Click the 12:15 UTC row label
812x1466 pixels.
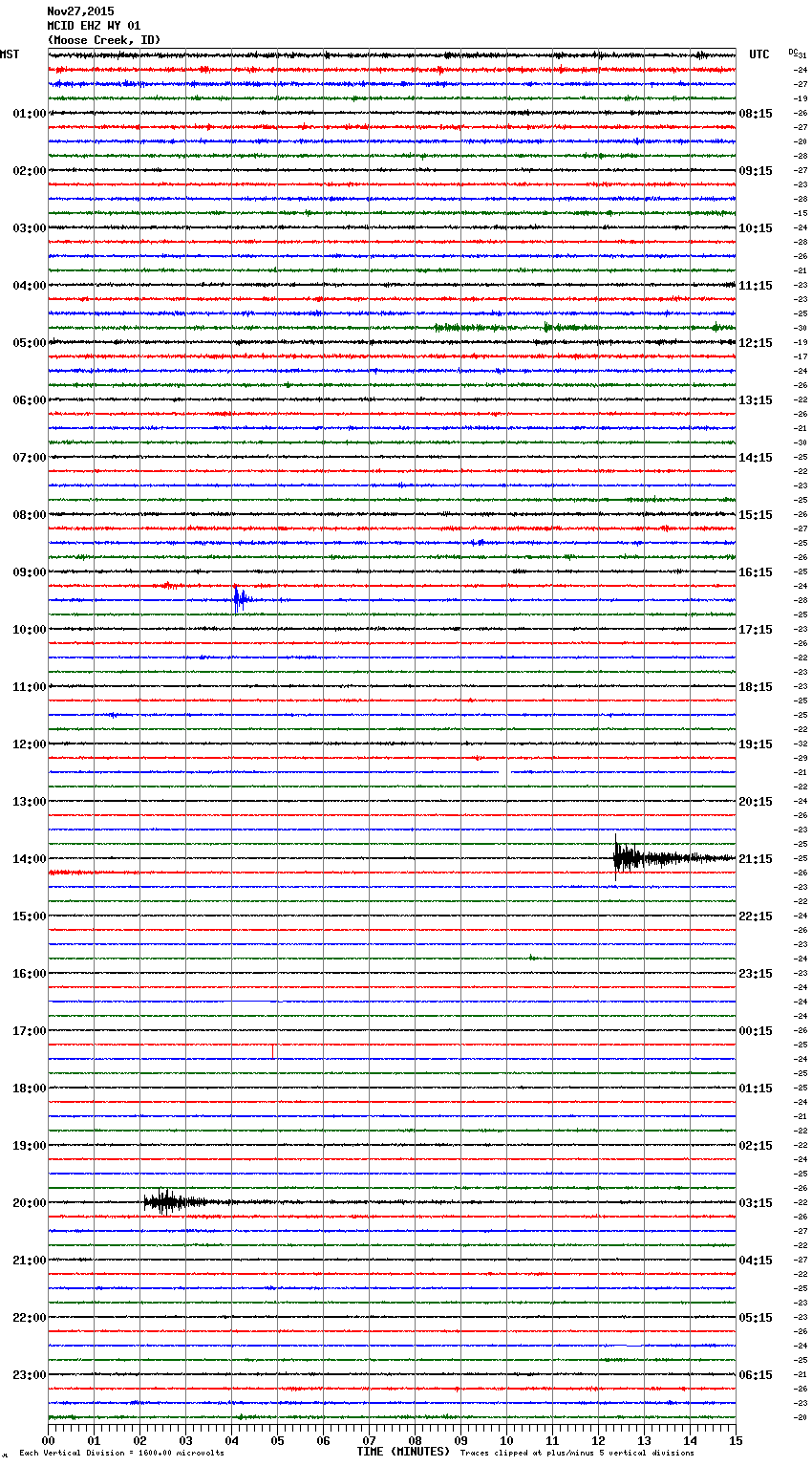pyautogui.click(x=756, y=343)
